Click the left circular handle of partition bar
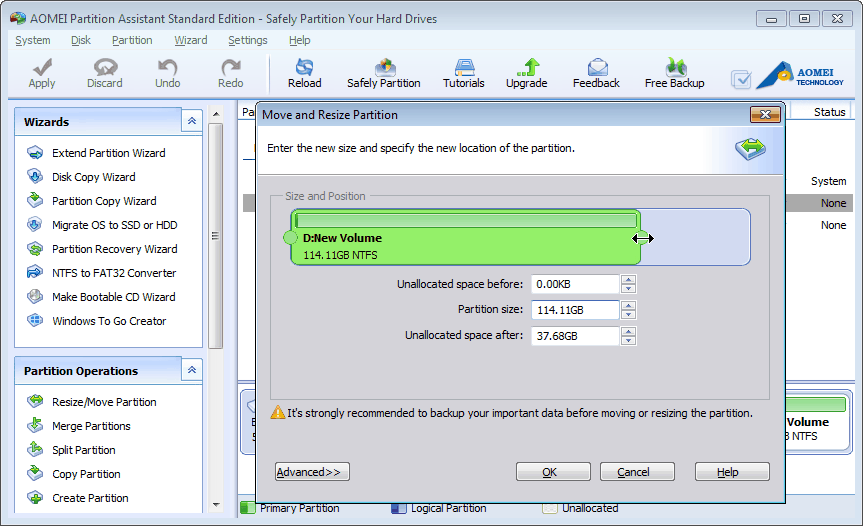 tap(290, 238)
